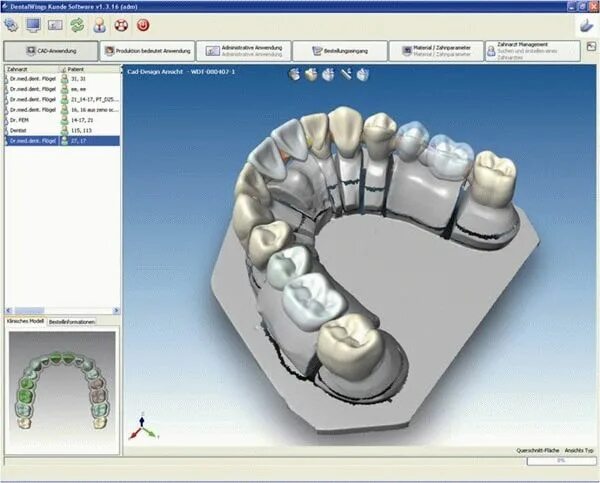This screenshot has width=600, height=483.
Task: Click the Querschnitt-Fläche label
Action: click(x=538, y=450)
